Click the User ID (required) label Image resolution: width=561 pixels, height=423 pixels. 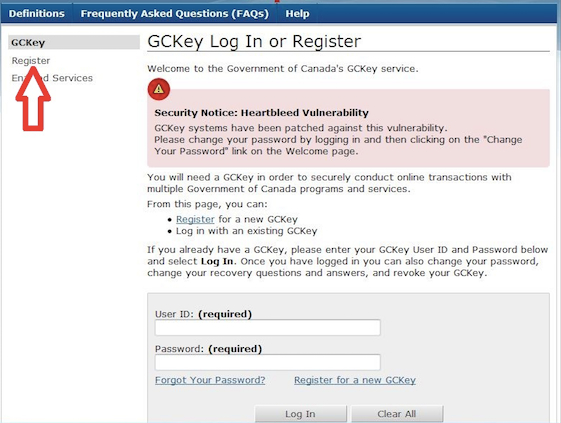click(x=204, y=314)
